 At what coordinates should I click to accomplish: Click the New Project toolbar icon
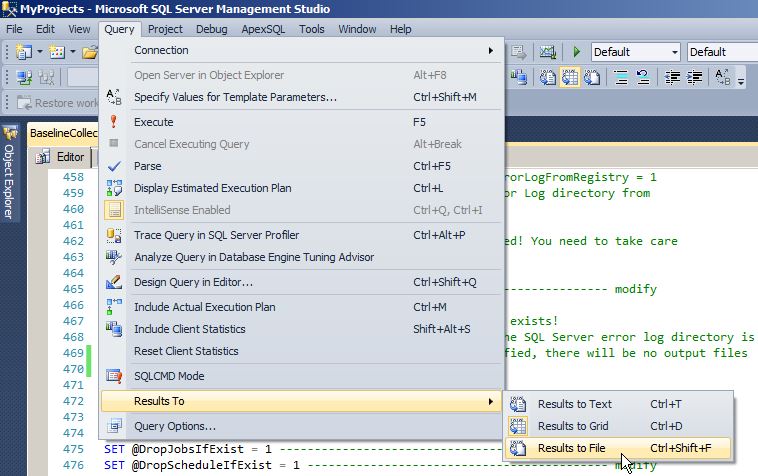[x=57, y=52]
